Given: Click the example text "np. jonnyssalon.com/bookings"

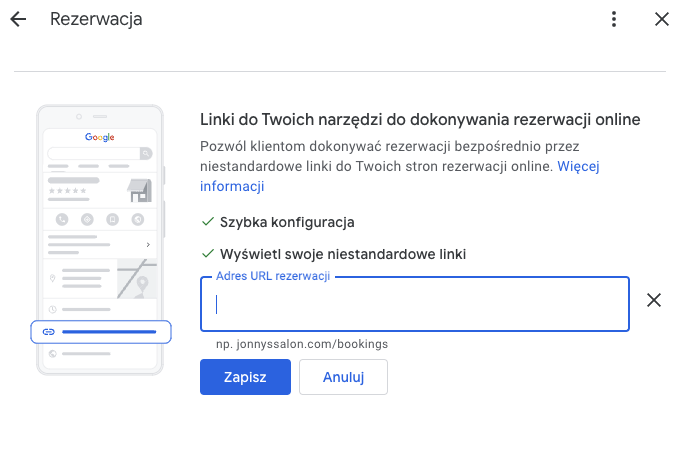Looking at the screenshot, I should 302,344.
